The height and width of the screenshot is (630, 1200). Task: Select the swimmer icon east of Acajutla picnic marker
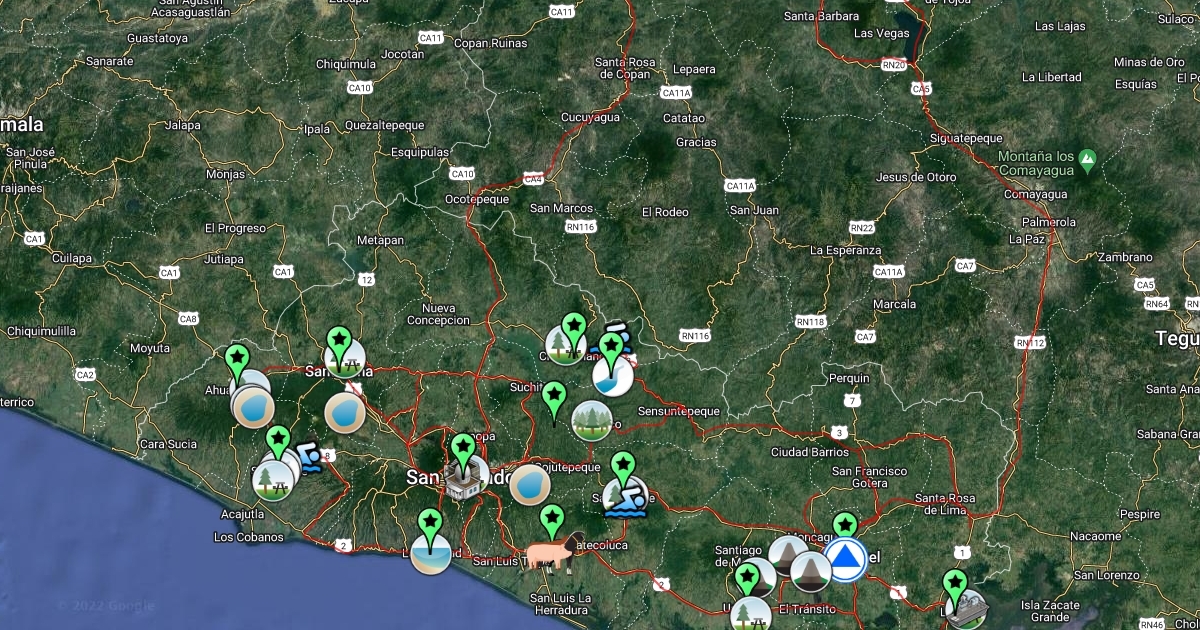(311, 458)
